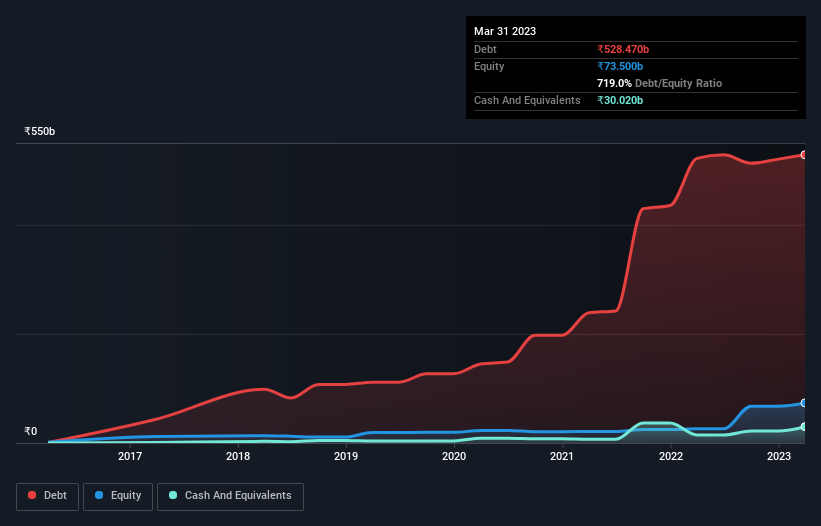The image size is (821, 526).
Task: Click the ₹30.020b cash value
Action: tap(620, 100)
